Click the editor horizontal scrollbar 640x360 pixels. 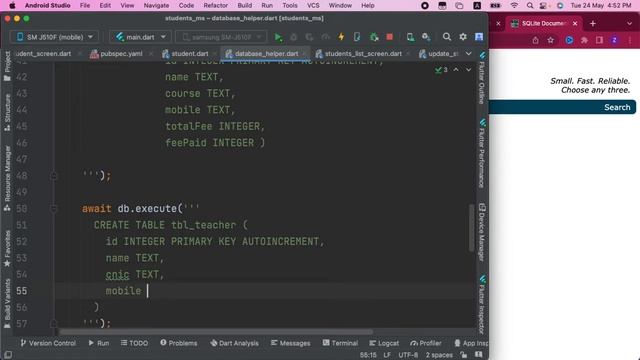coord(216,332)
